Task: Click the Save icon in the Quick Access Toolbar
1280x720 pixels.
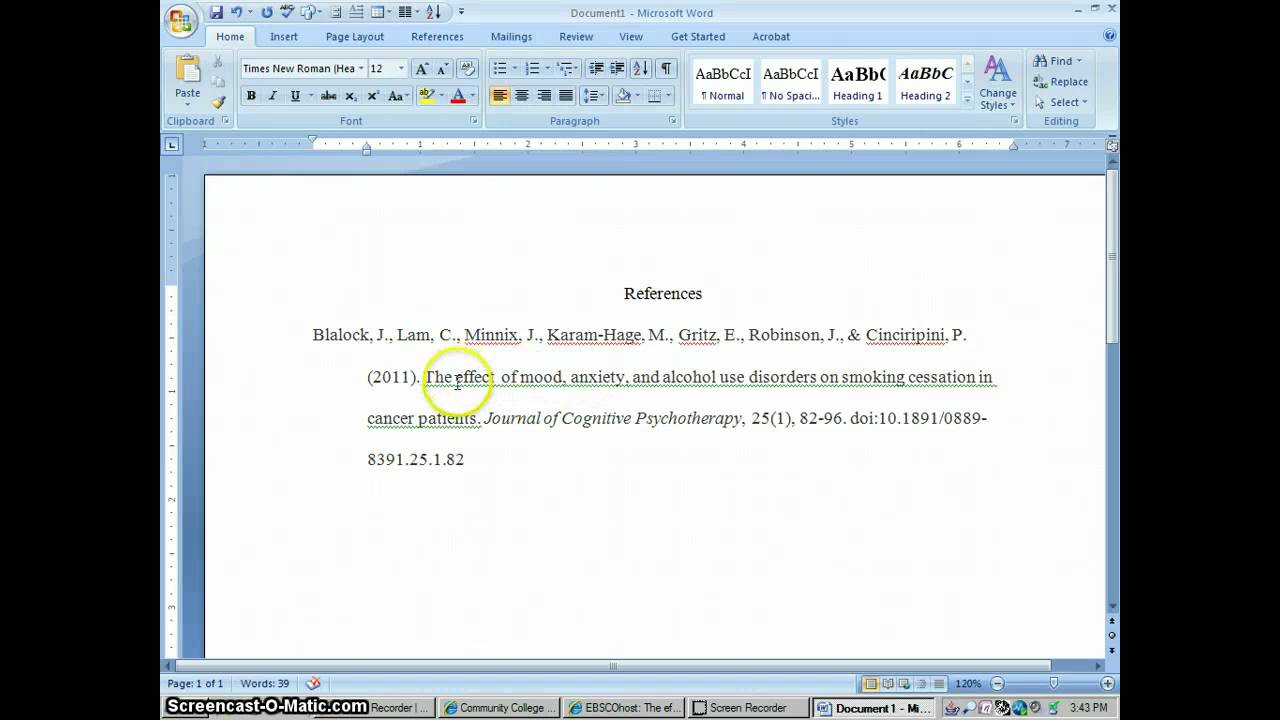Action: coord(216,13)
